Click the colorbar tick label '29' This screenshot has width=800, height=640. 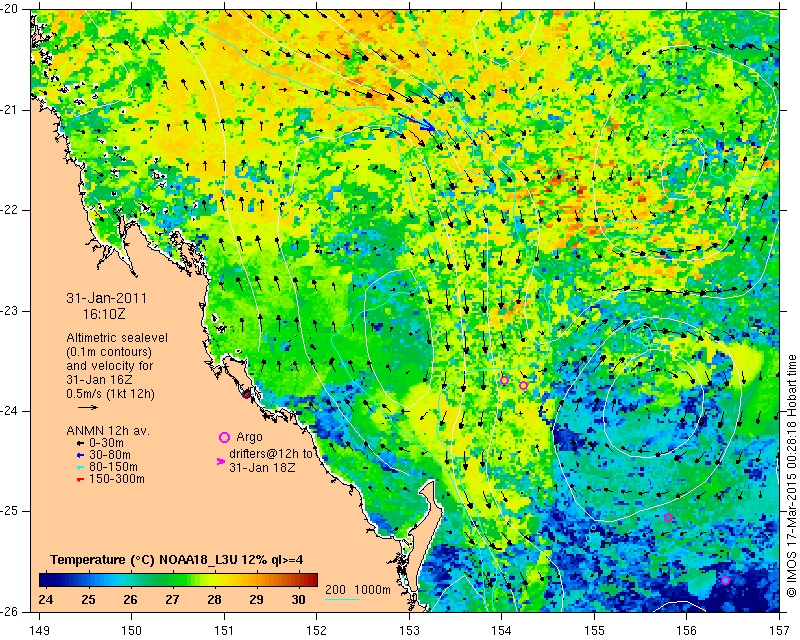coord(257,599)
